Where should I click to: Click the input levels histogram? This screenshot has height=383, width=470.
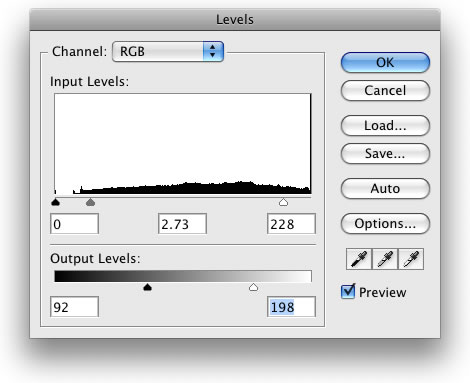coord(183,144)
